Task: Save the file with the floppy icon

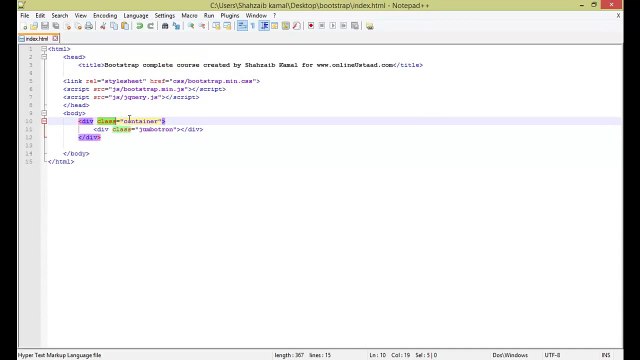Action: point(45,26)
